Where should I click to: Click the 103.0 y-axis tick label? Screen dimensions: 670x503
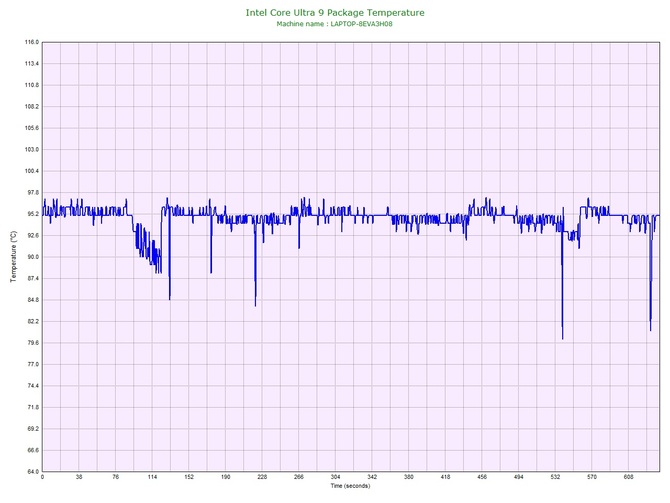32,150
